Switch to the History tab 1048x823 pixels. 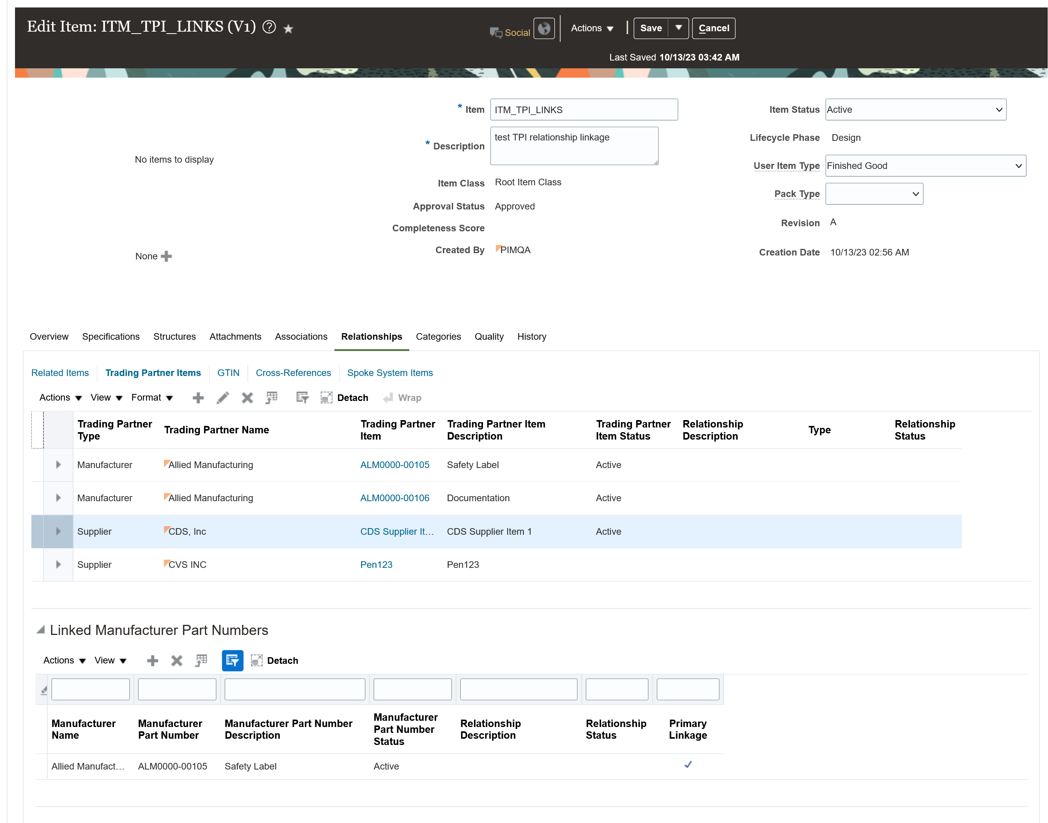coord(532,337)
